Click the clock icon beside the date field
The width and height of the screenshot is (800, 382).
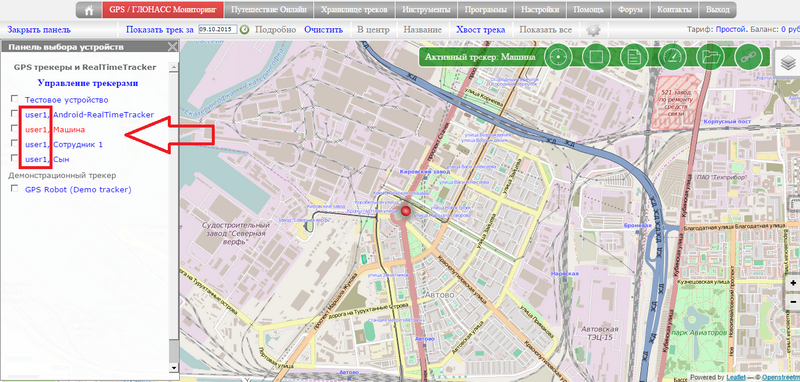(244, 30)
